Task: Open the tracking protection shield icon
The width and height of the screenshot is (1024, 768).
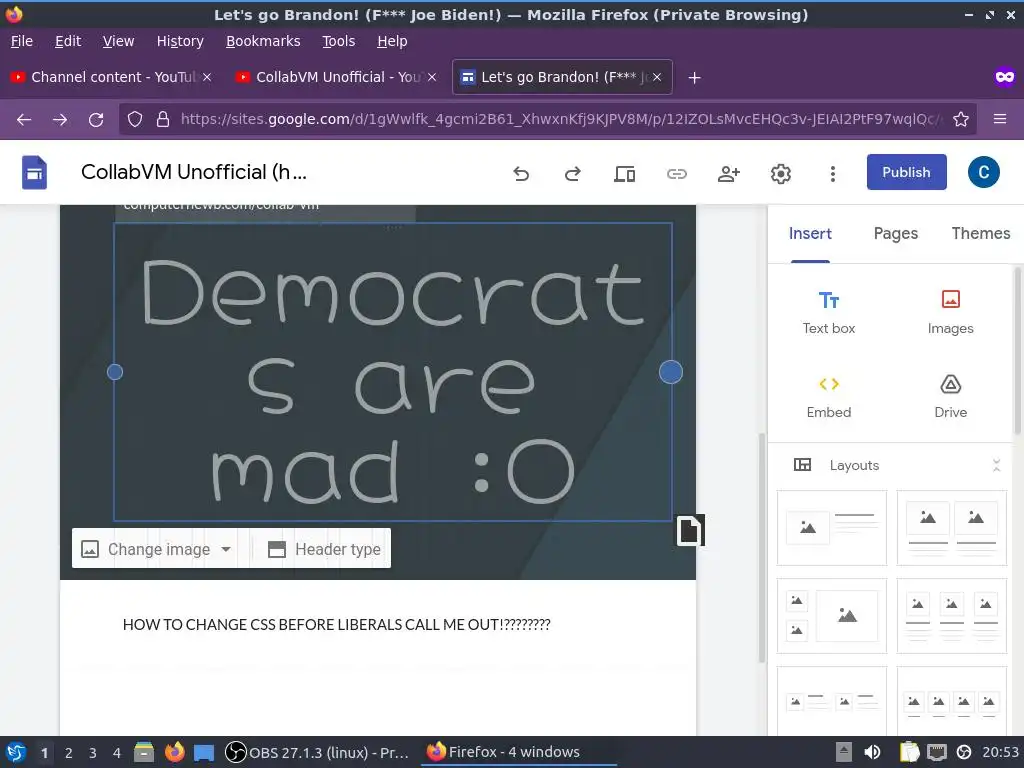Action: point(135,119)
